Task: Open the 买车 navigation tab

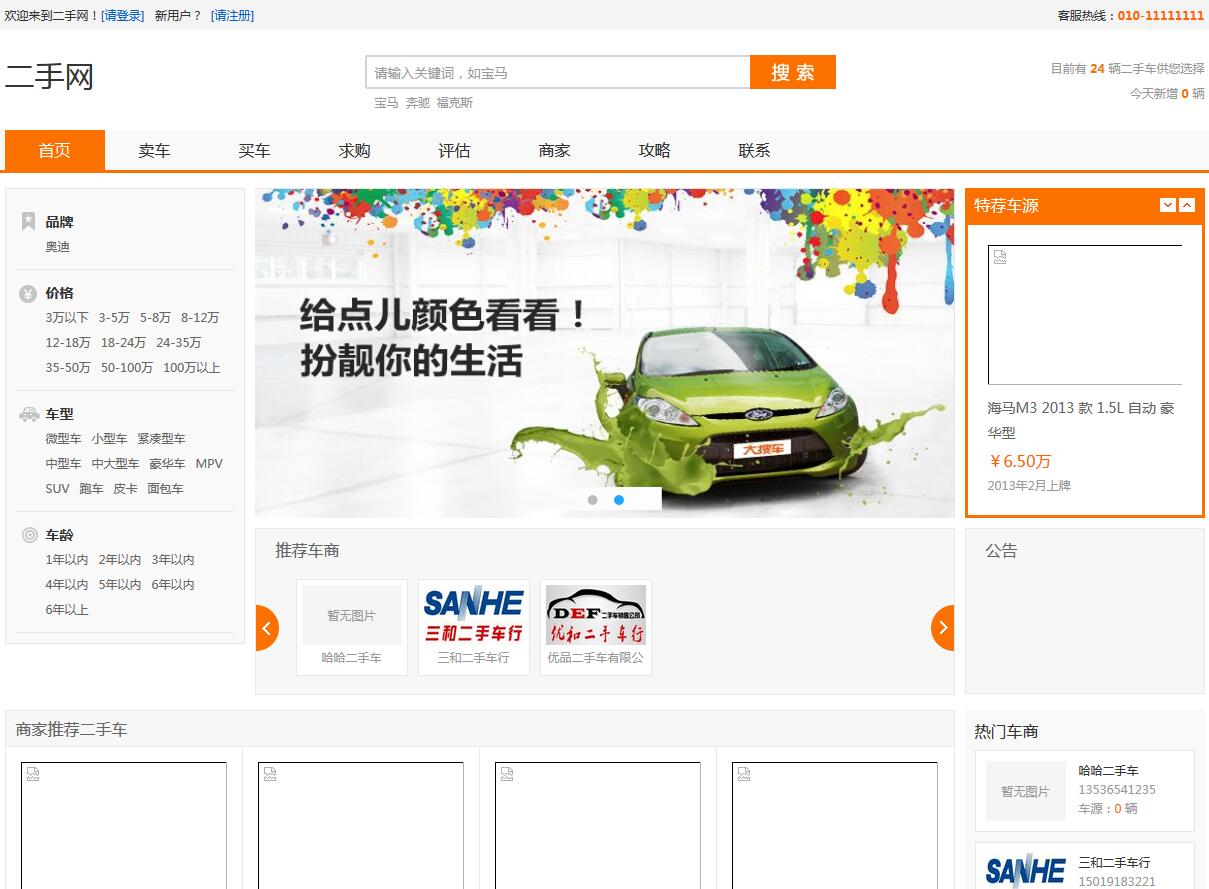Action: pyautogui.click(x=254, y=150)
